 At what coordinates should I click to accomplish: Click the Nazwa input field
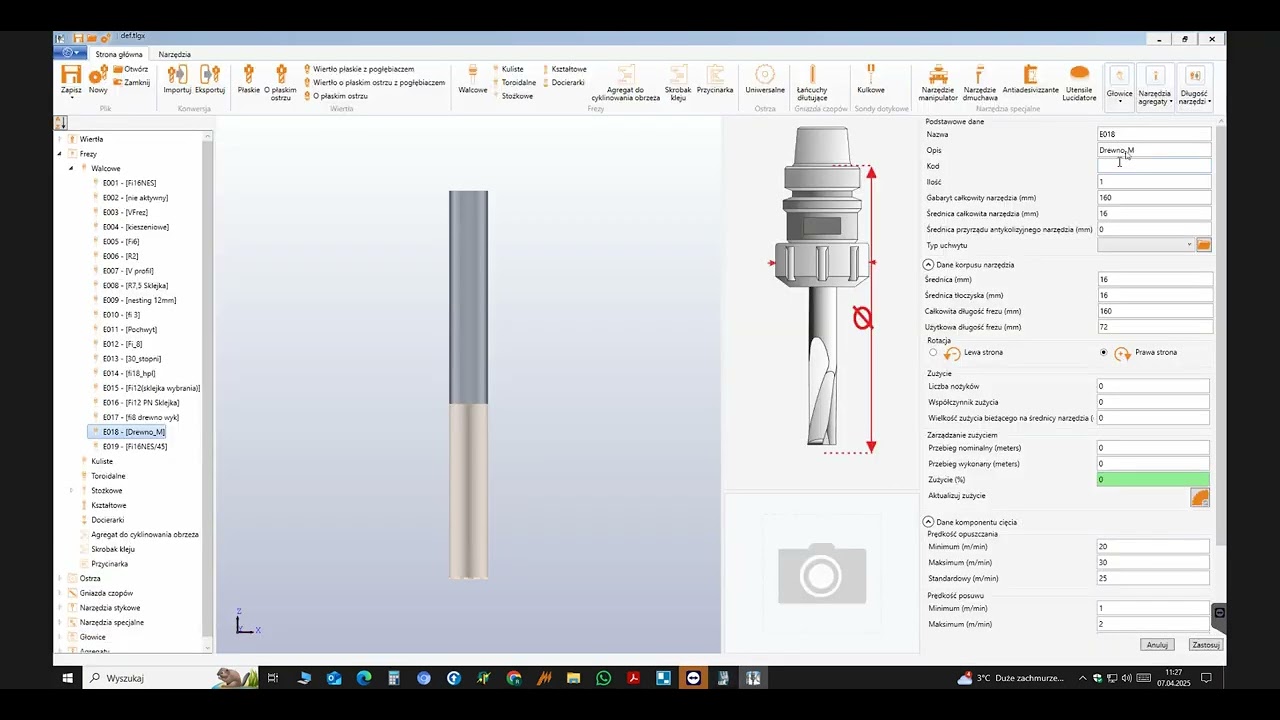[1154, 134]
